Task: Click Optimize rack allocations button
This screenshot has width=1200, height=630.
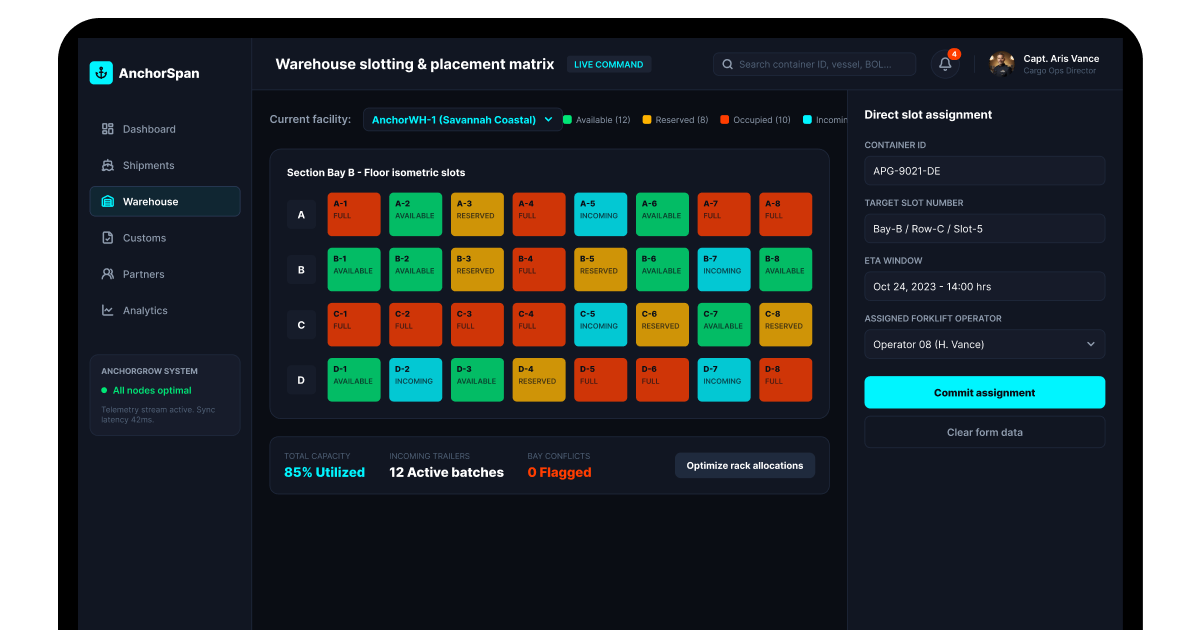Action: click(745, 465)
